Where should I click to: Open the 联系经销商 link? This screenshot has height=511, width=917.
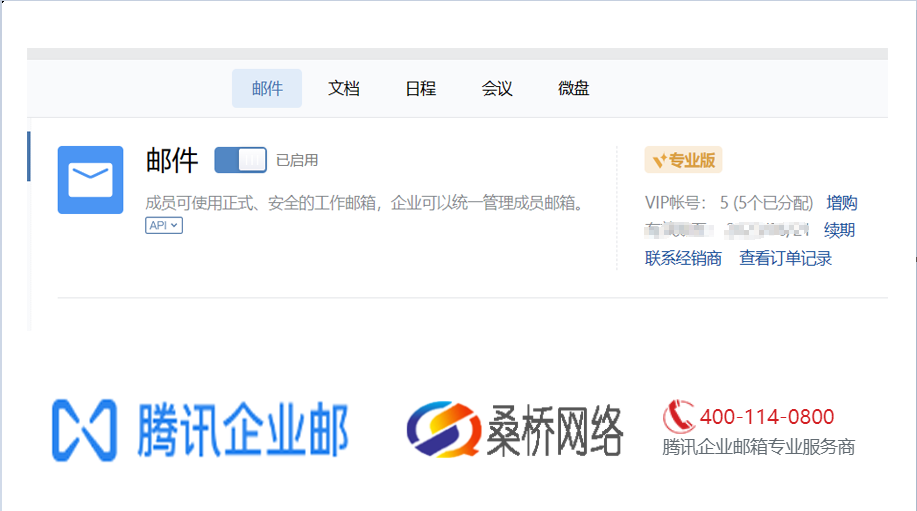[683, 258]
